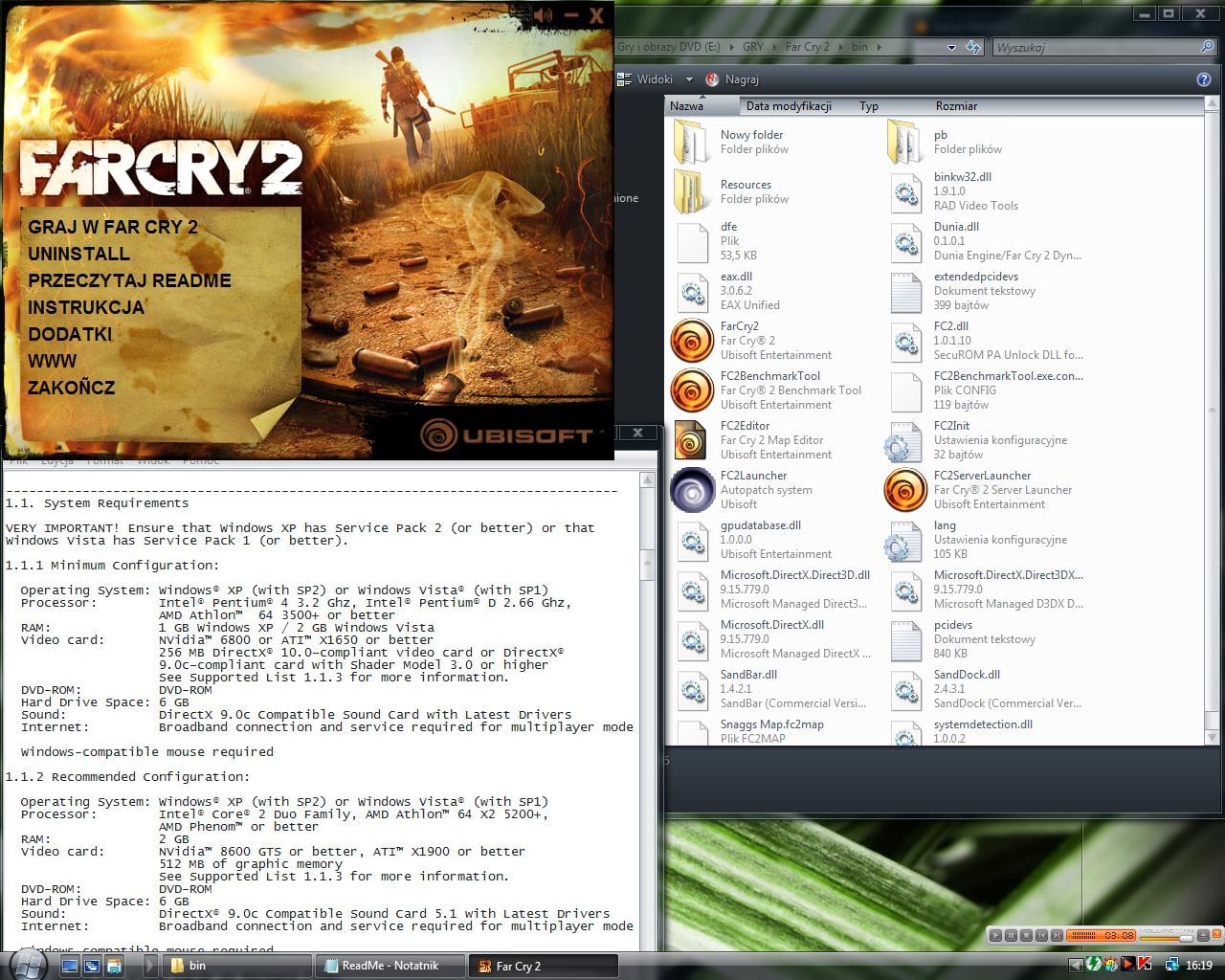Stop playback in the media player
Image resolution: width=1225 pixels, height=980 pixels.
pyautogui.click(x=1027, y=935)
